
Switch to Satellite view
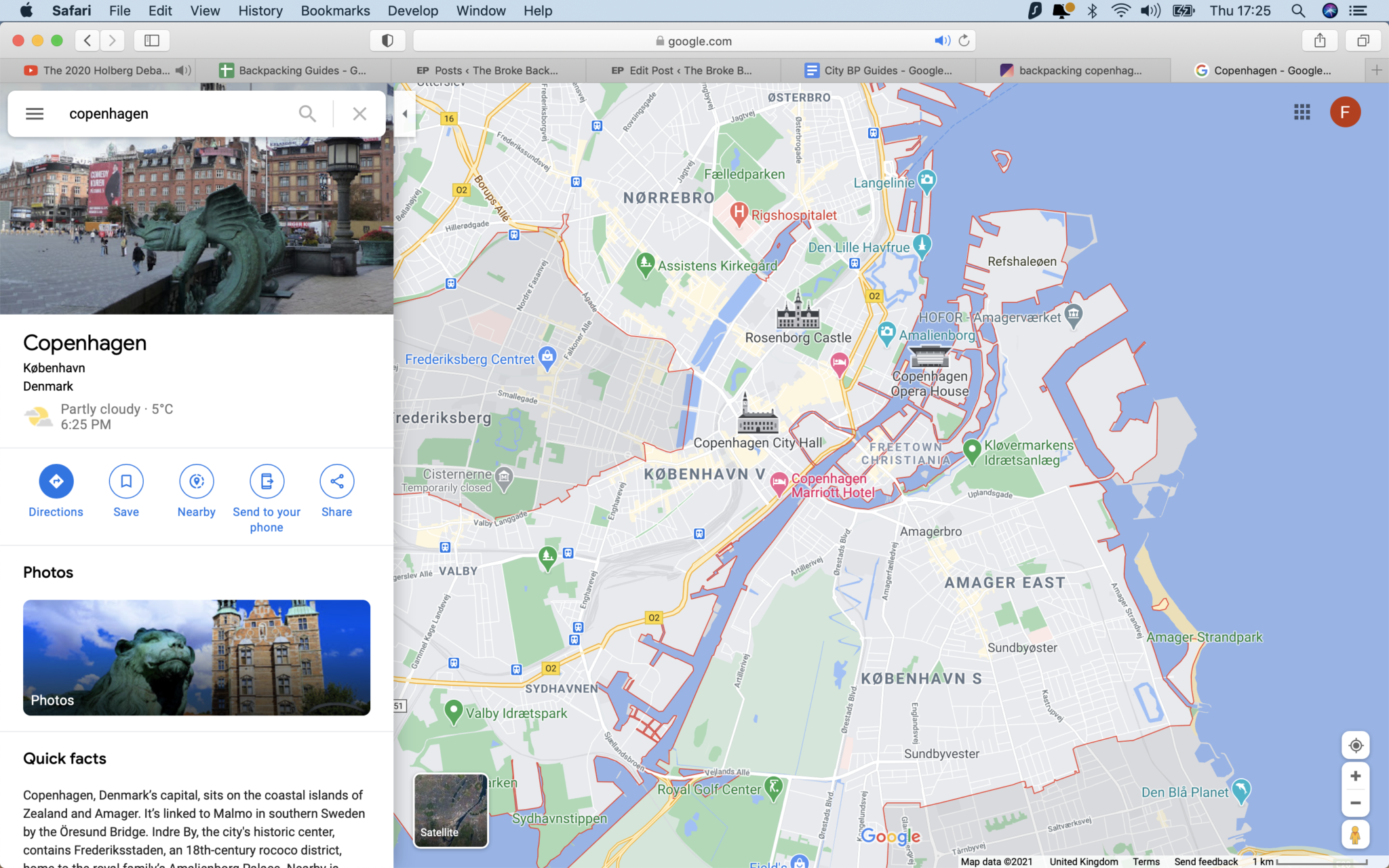click(451, 810)
